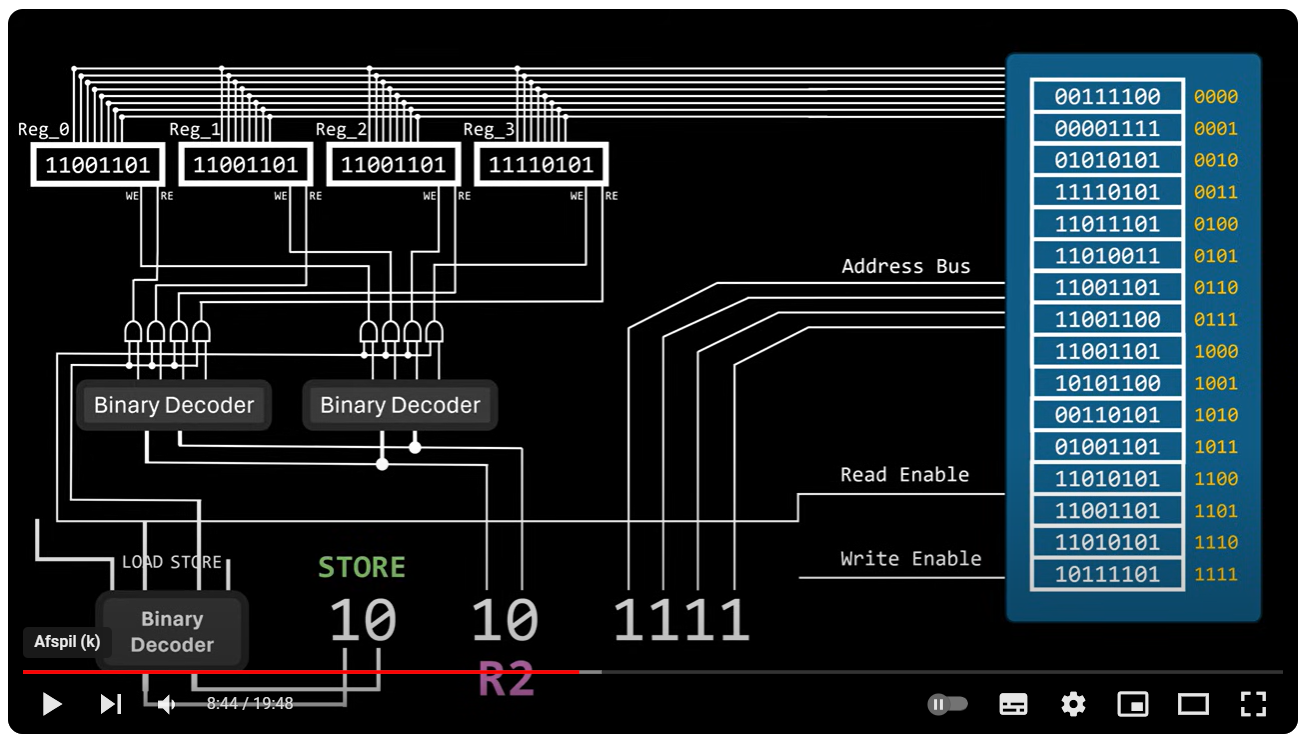Click the red played part of progress bar

pyautogui.click(x=300, y=672)
